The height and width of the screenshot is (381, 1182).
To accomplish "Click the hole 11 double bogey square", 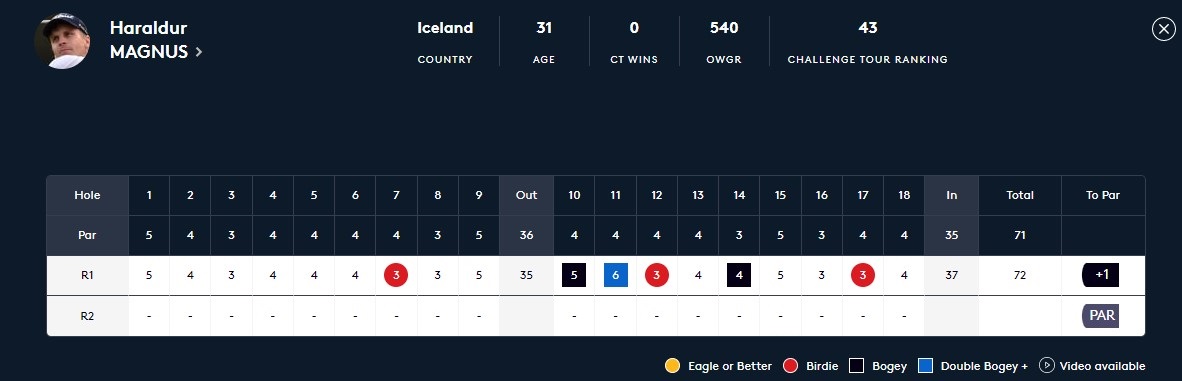I will coord(615,275).
